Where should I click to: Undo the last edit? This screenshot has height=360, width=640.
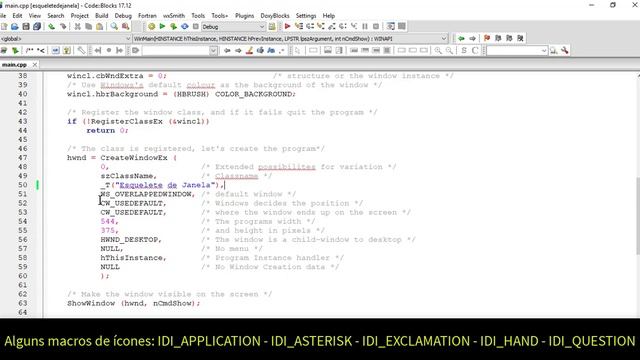(x=51, y=27)
